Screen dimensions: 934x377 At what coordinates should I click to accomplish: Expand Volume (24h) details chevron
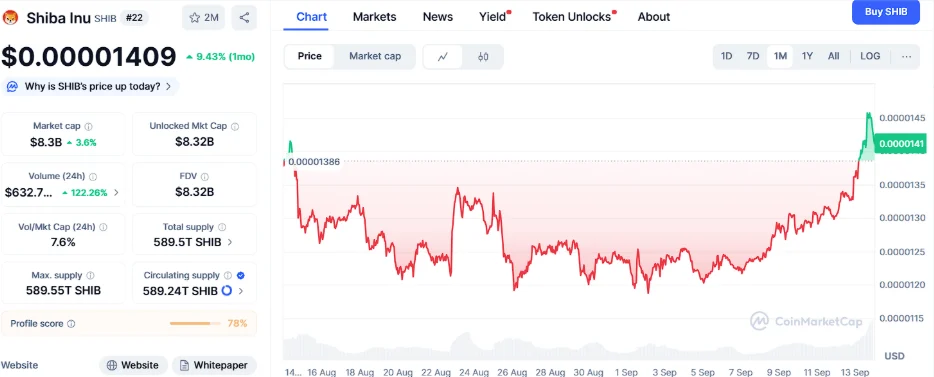coord(116,192)
